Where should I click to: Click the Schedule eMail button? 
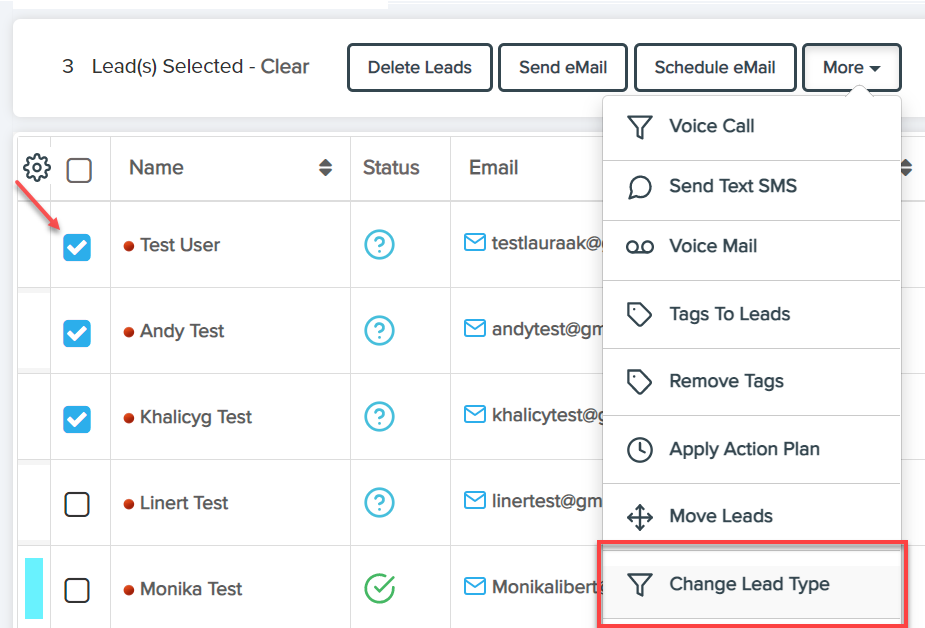[x=715, y=68]
